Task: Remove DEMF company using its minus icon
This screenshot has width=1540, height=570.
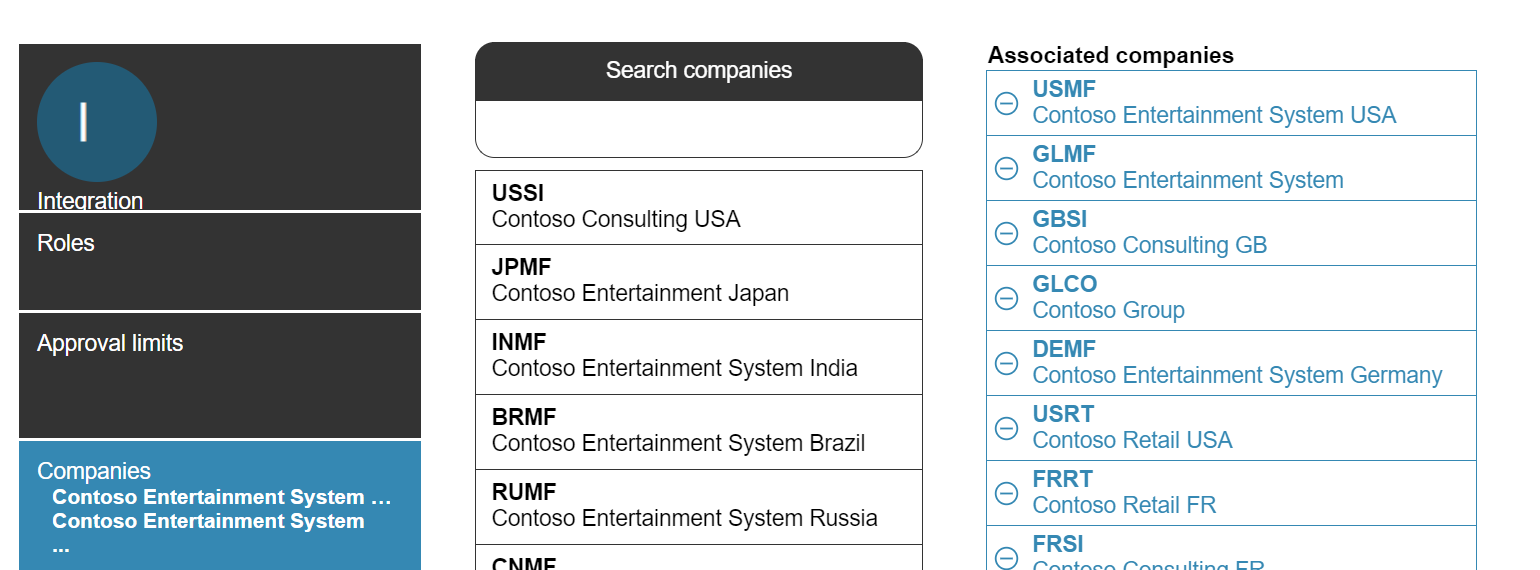Action: [1007, 363]
